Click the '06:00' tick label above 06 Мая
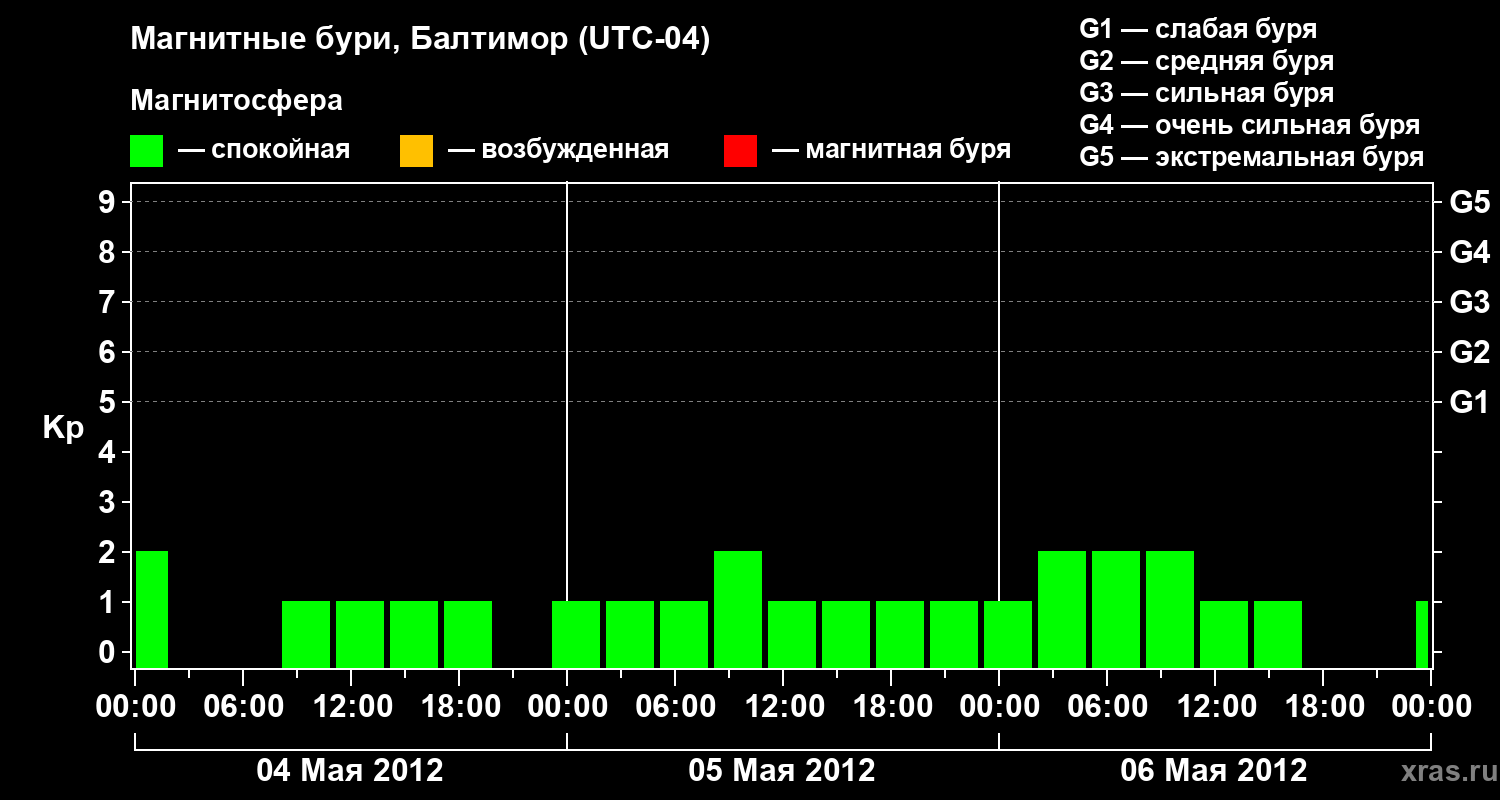Screen dimensions: 1500x800 click(1108, 707)
